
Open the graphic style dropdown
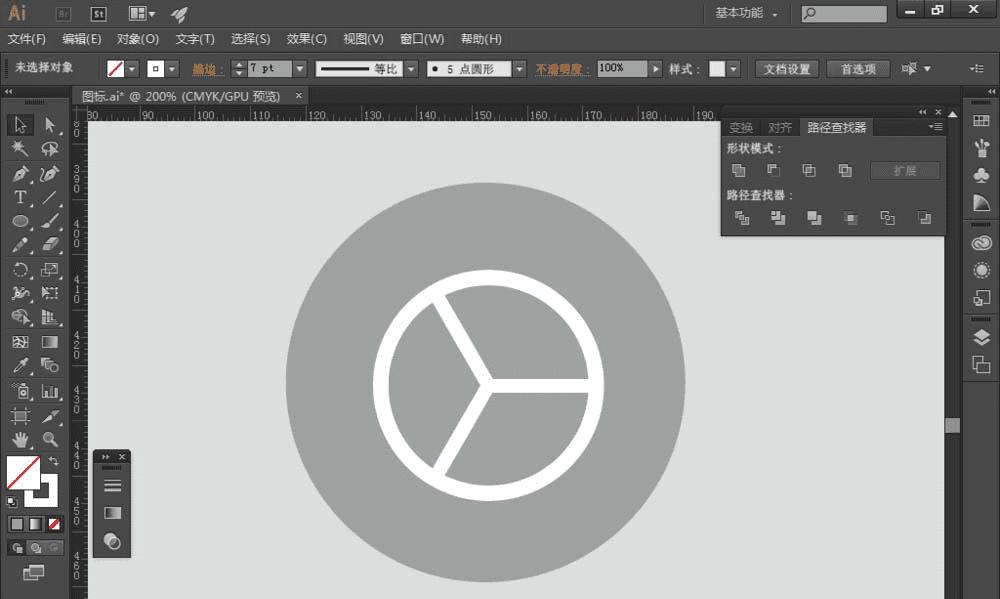pyautogui.click(x=733, y=68)
